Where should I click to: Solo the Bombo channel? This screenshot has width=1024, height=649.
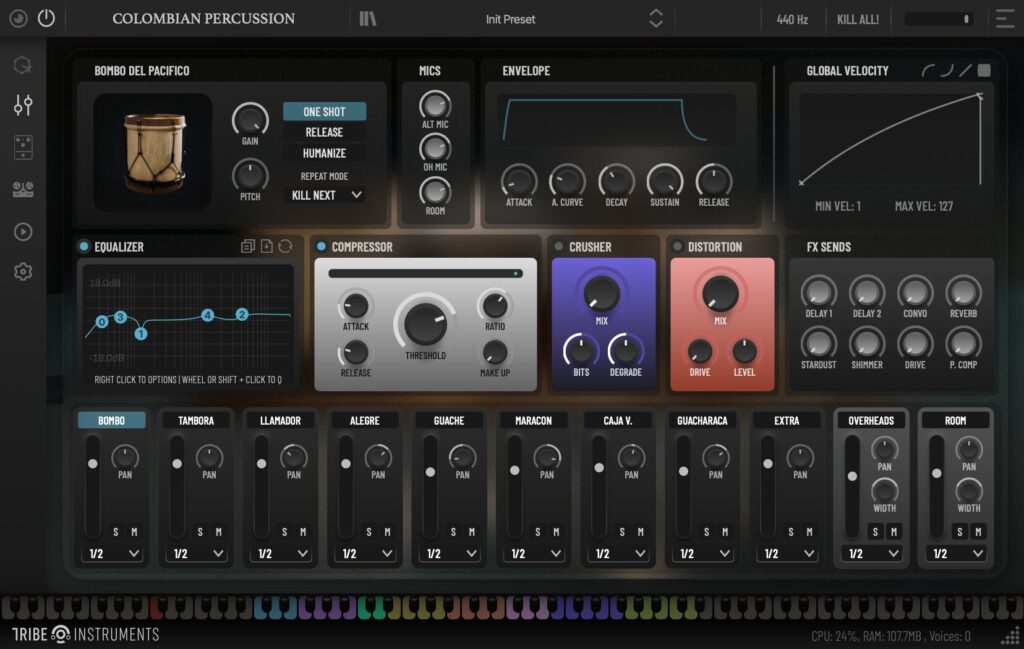click(116, 532)
